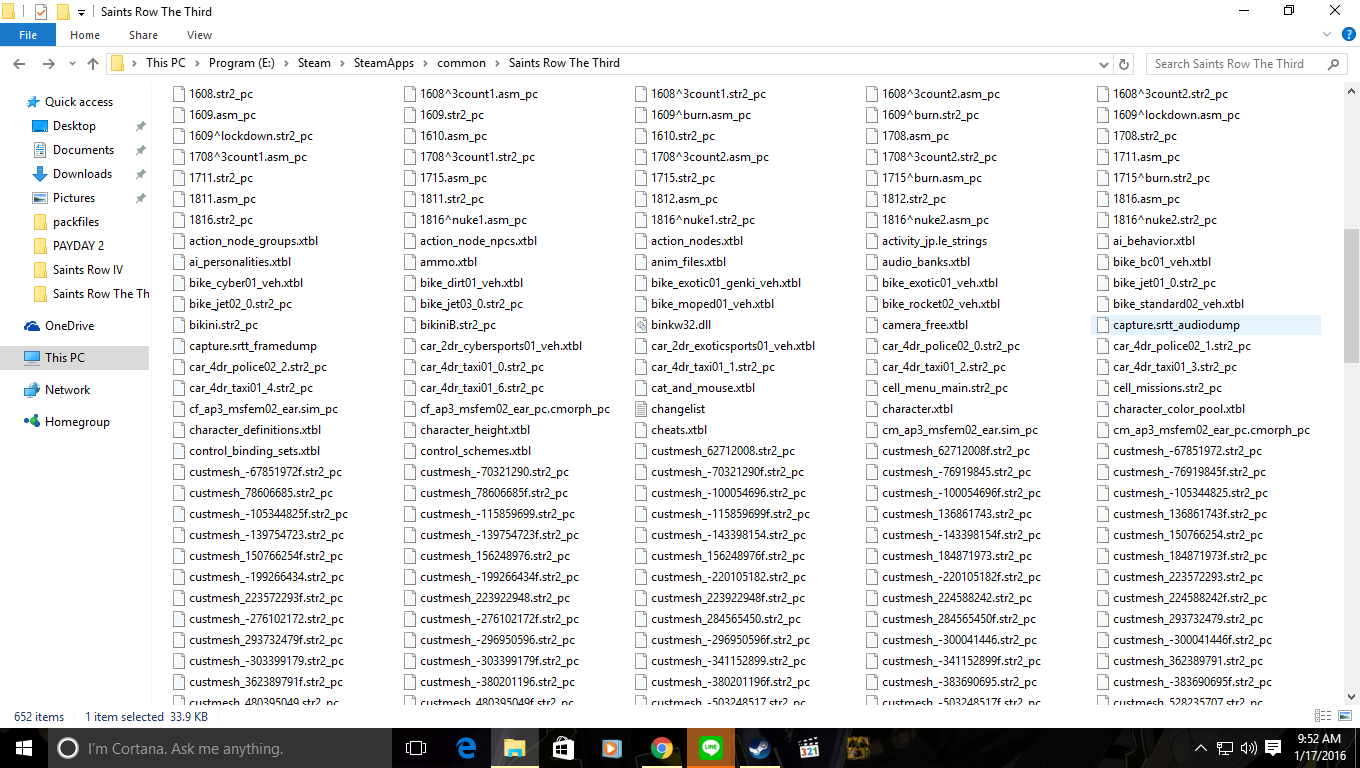
Task: Select Quick access in the navigation pane
Action: tap(79, 102)
